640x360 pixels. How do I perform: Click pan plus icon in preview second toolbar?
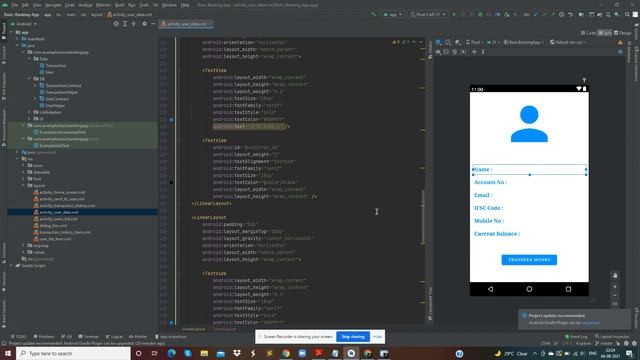(x=474, y=52)
